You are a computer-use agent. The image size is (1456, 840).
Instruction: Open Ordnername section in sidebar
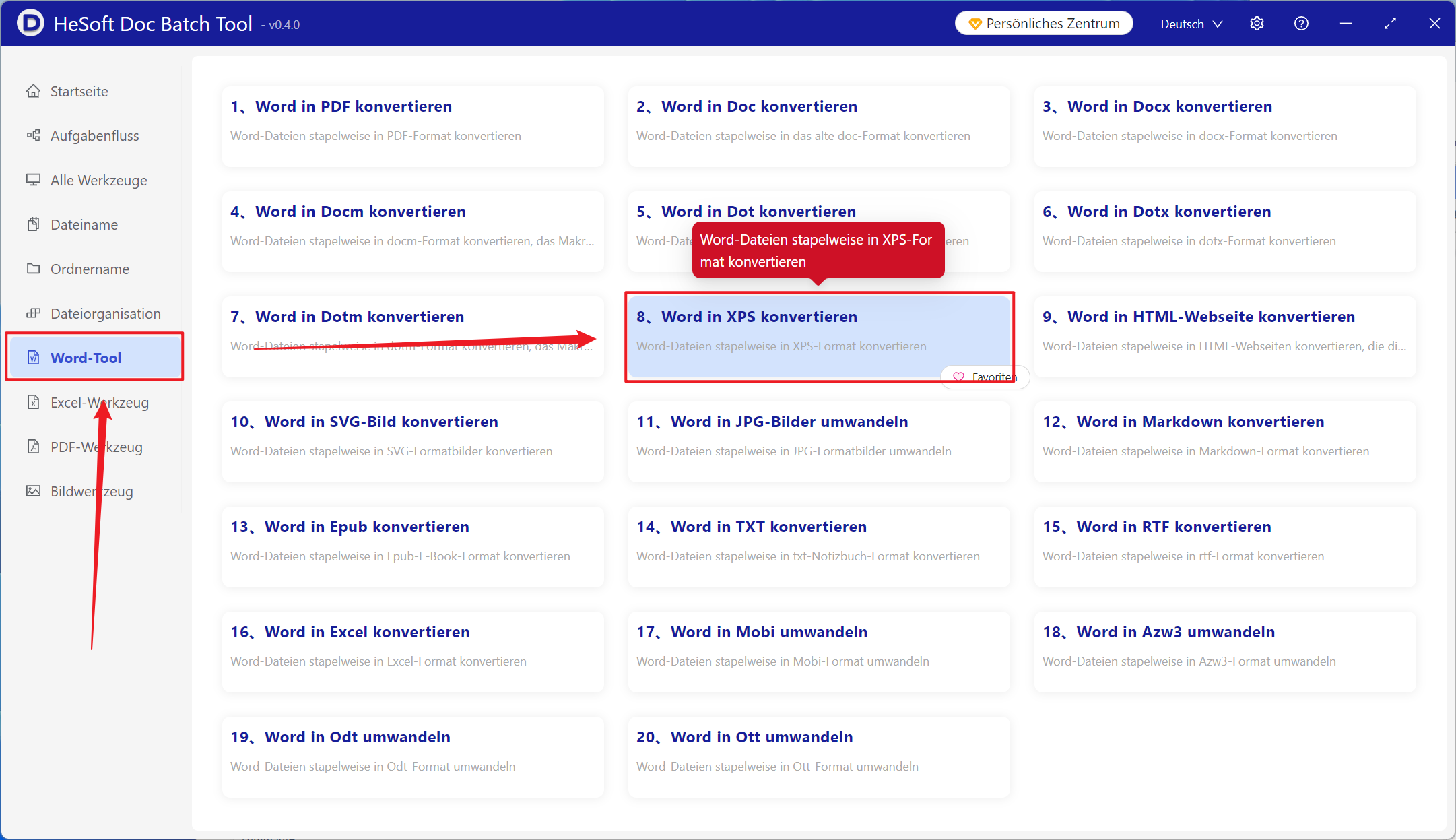click(x=94, y=269)
